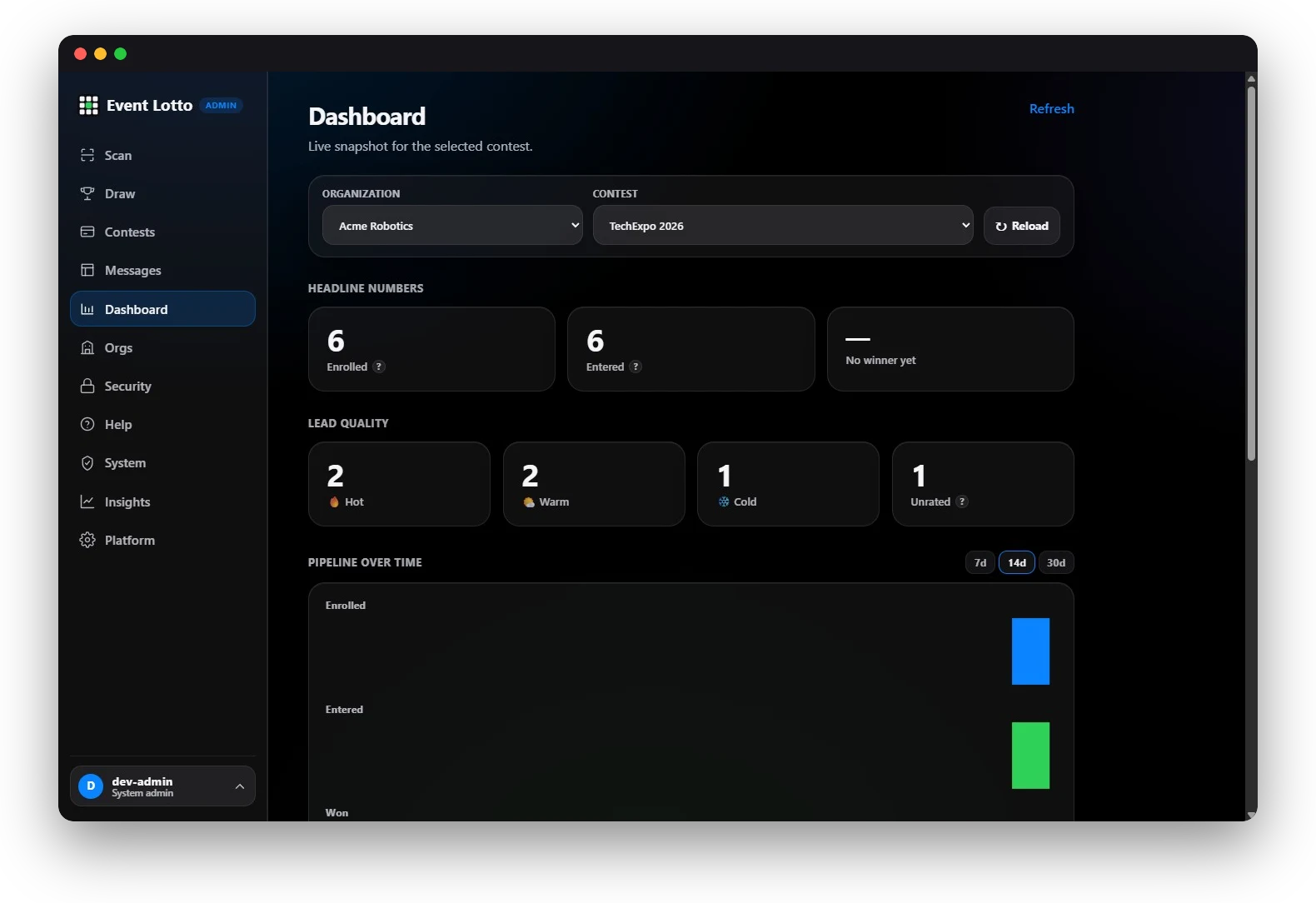Image resolution: width=1316 pixels, height=903 pixels.
Task: Open the Scan page
Action: 162,155
